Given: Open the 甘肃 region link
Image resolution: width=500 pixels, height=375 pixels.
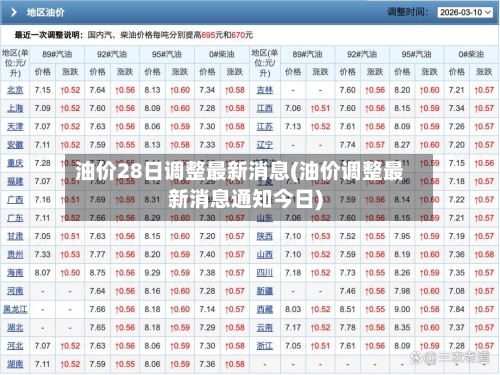Looking at the screenshot, I should click(15, 236).
